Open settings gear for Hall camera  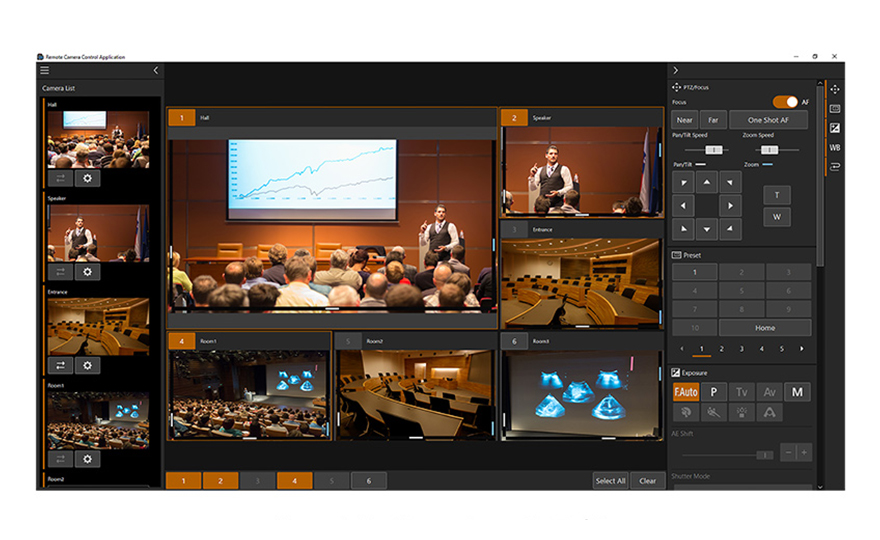87,178
